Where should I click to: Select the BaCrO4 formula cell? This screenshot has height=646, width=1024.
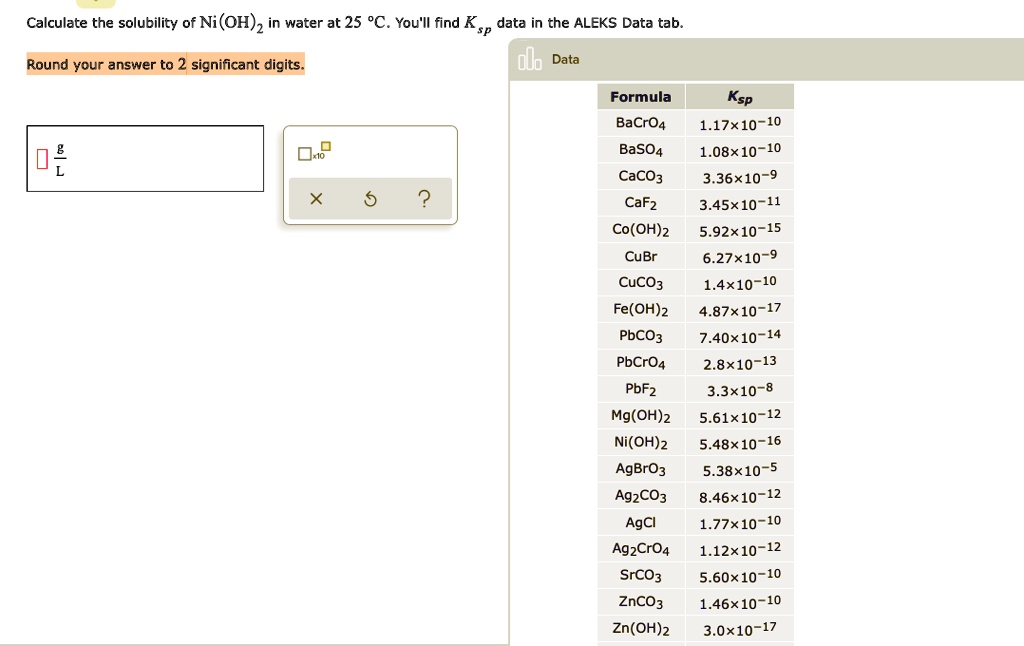coord(640,122)
